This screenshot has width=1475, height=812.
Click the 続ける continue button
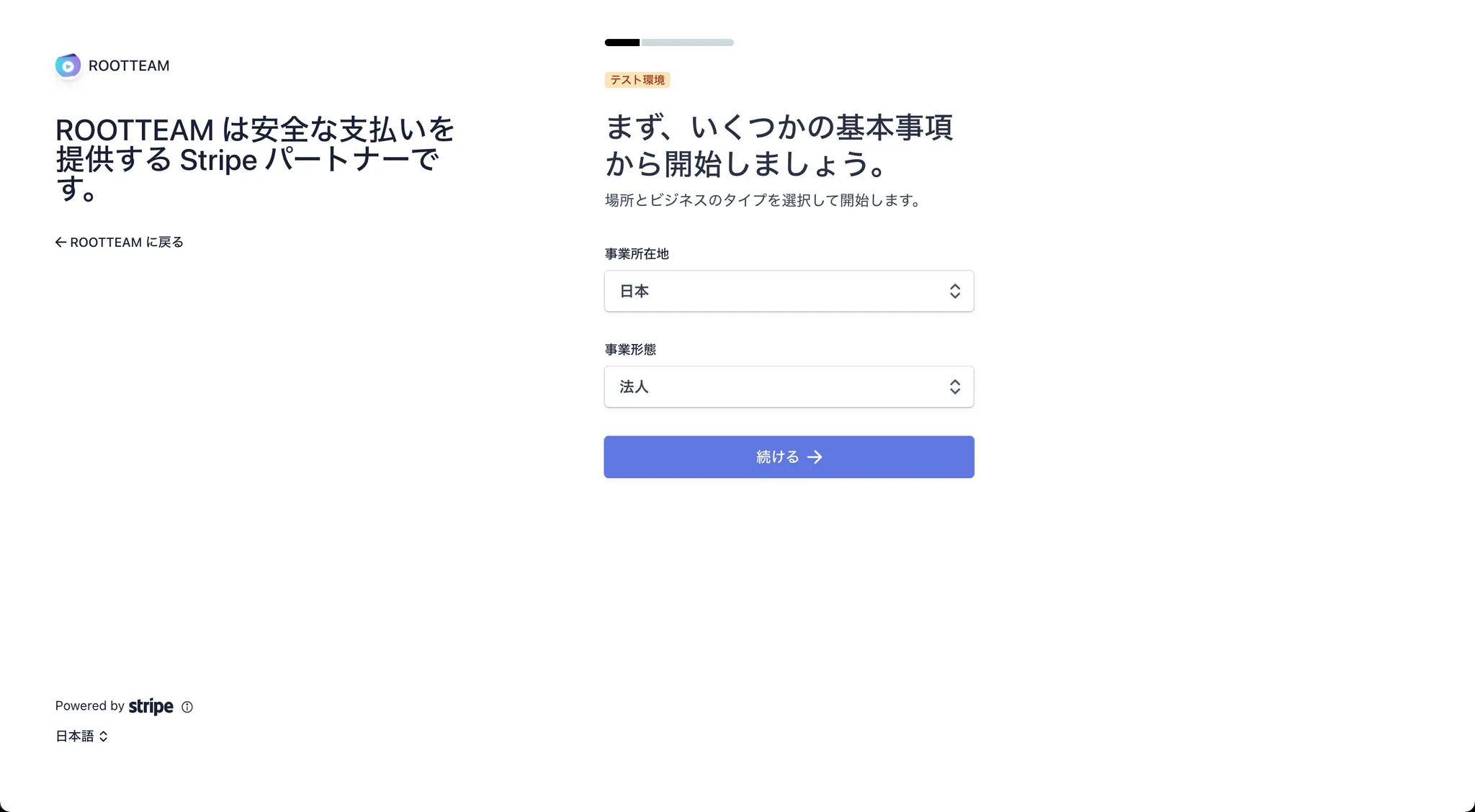pos(789,457)
